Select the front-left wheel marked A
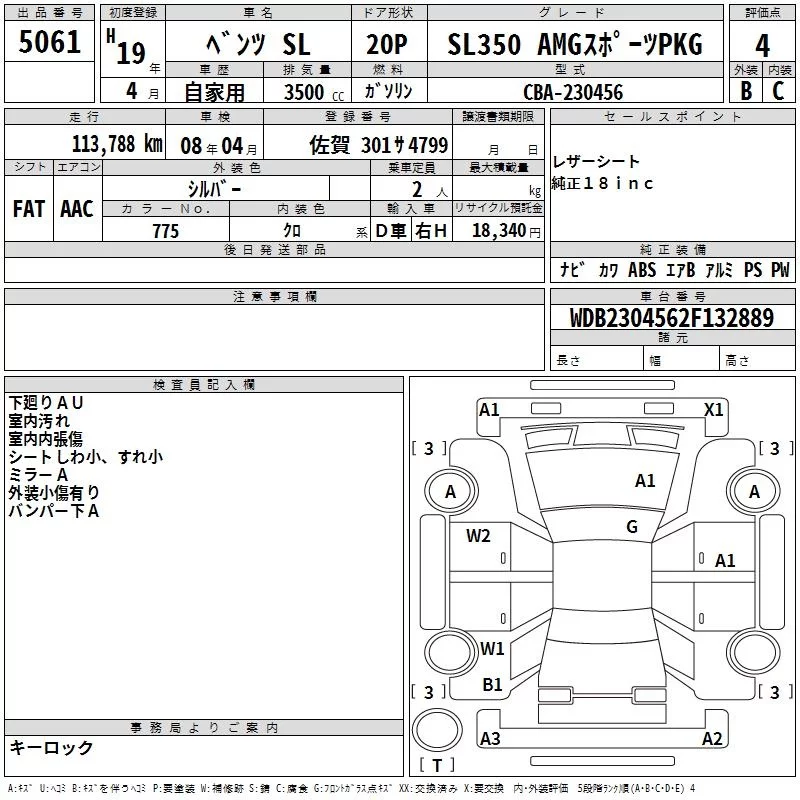 (x=451, y=492)
